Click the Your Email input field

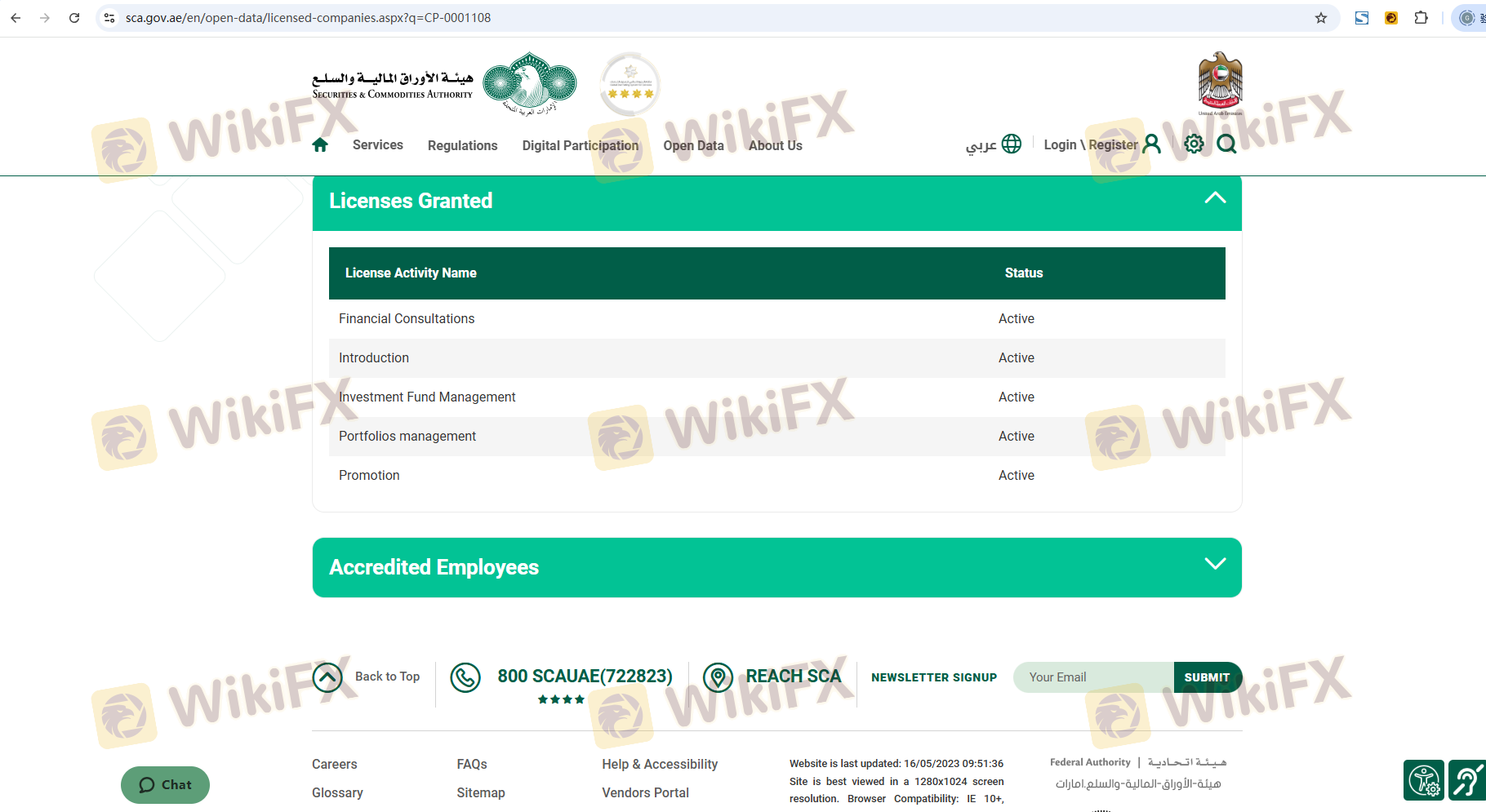coord(1094,677)
